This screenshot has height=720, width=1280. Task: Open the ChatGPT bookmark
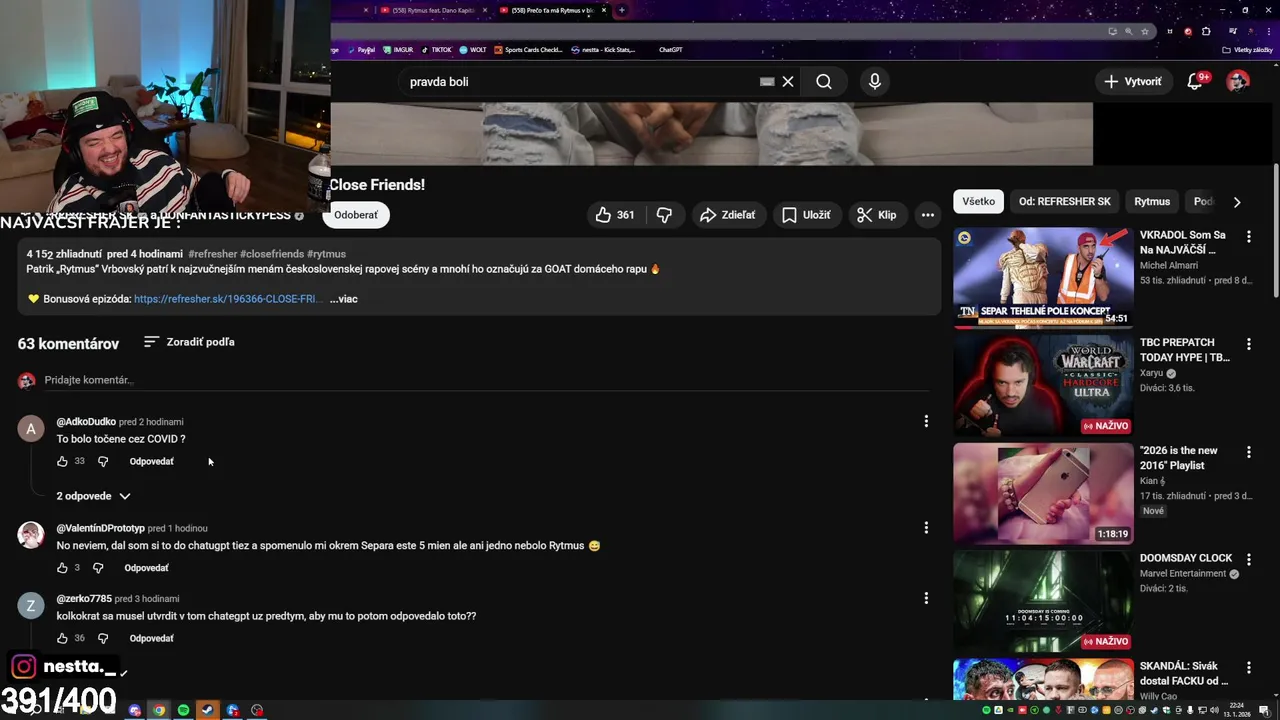click(670, 50)
